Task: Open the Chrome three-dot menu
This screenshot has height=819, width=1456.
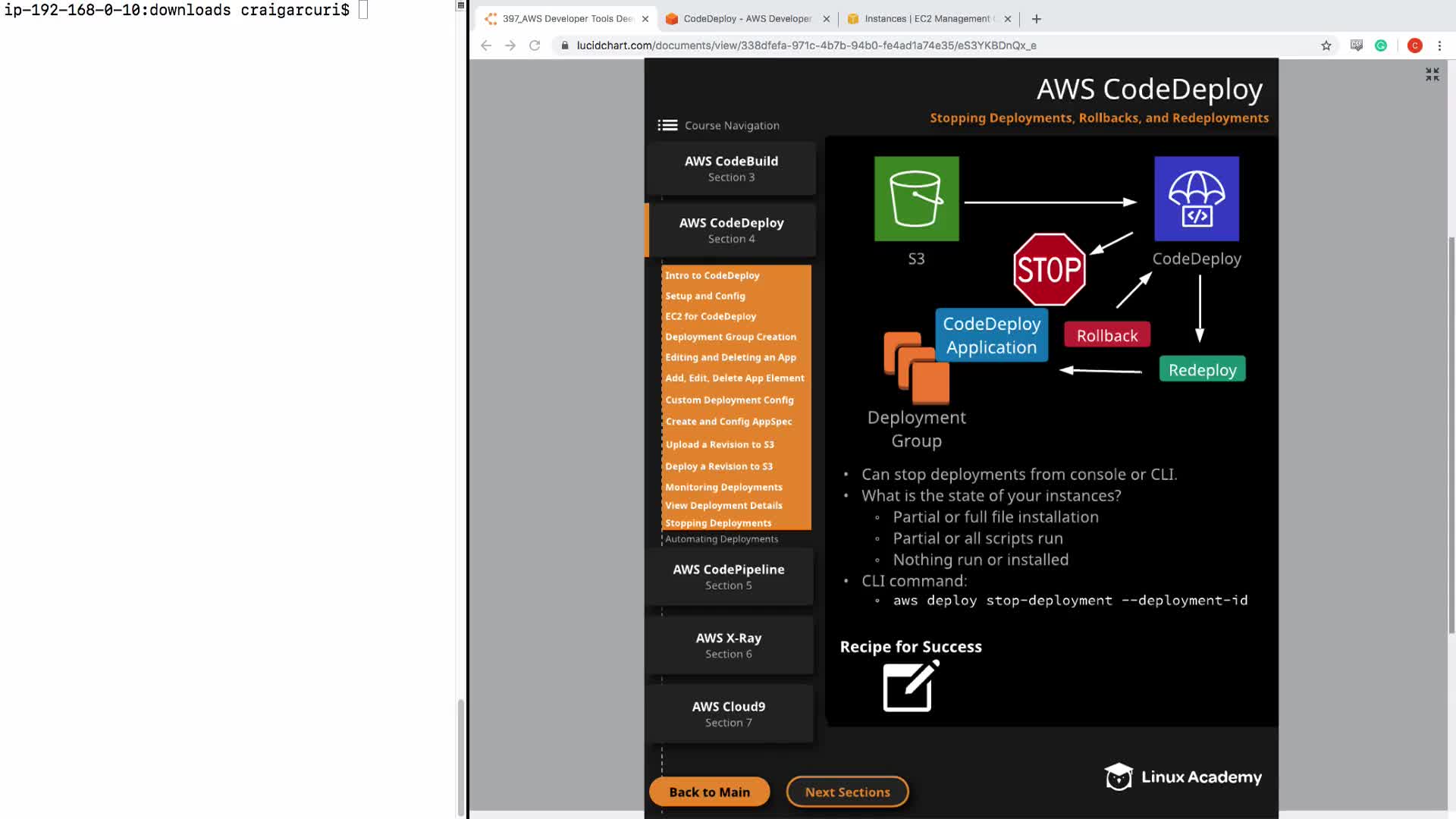Action: [1439, 45]
